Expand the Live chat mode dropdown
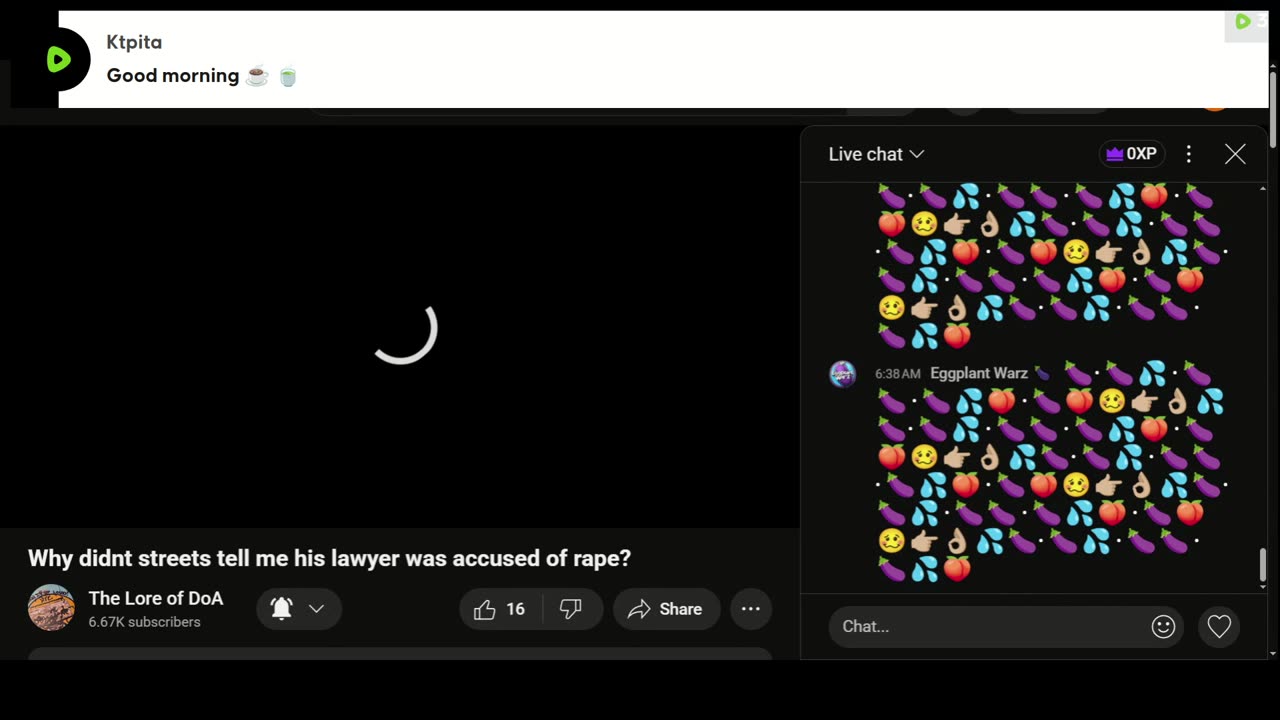This screenshot has width=1280, height=720. [876, 154]
